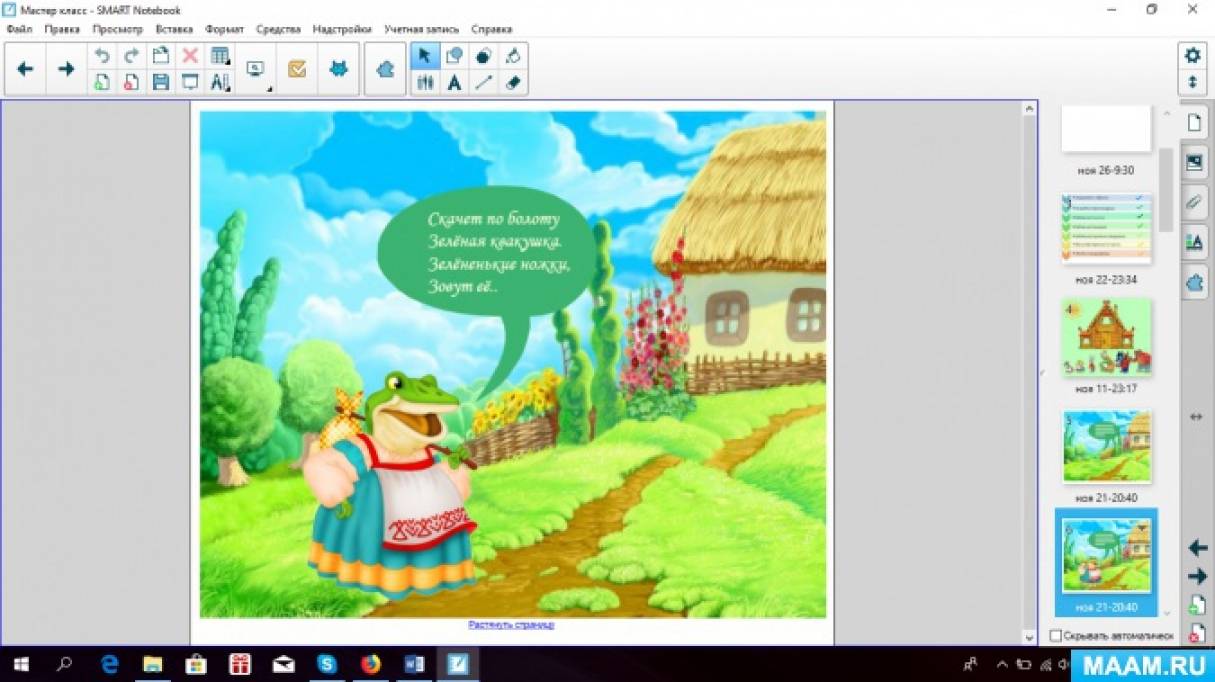Open the cat-face activity builder icon
The height and width of the screenshot is (682, 1215).
tap(339, 69)
